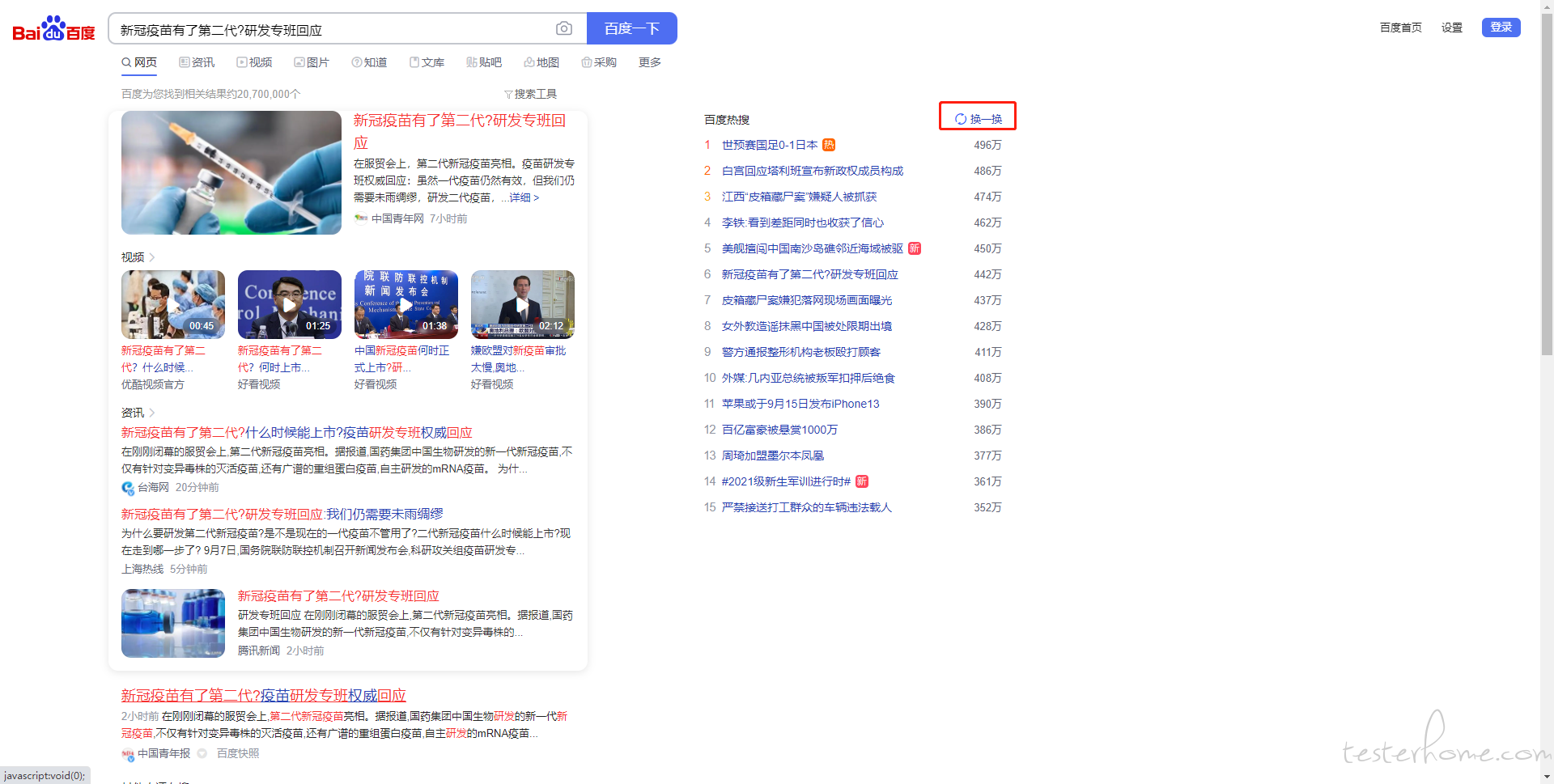This screenshot has width=1554, height=784.
Task: Open hot search 皮箱藏尸案嫌犯落网现场画面曝光
Action: pyautogui.click(x=807, y=300)
